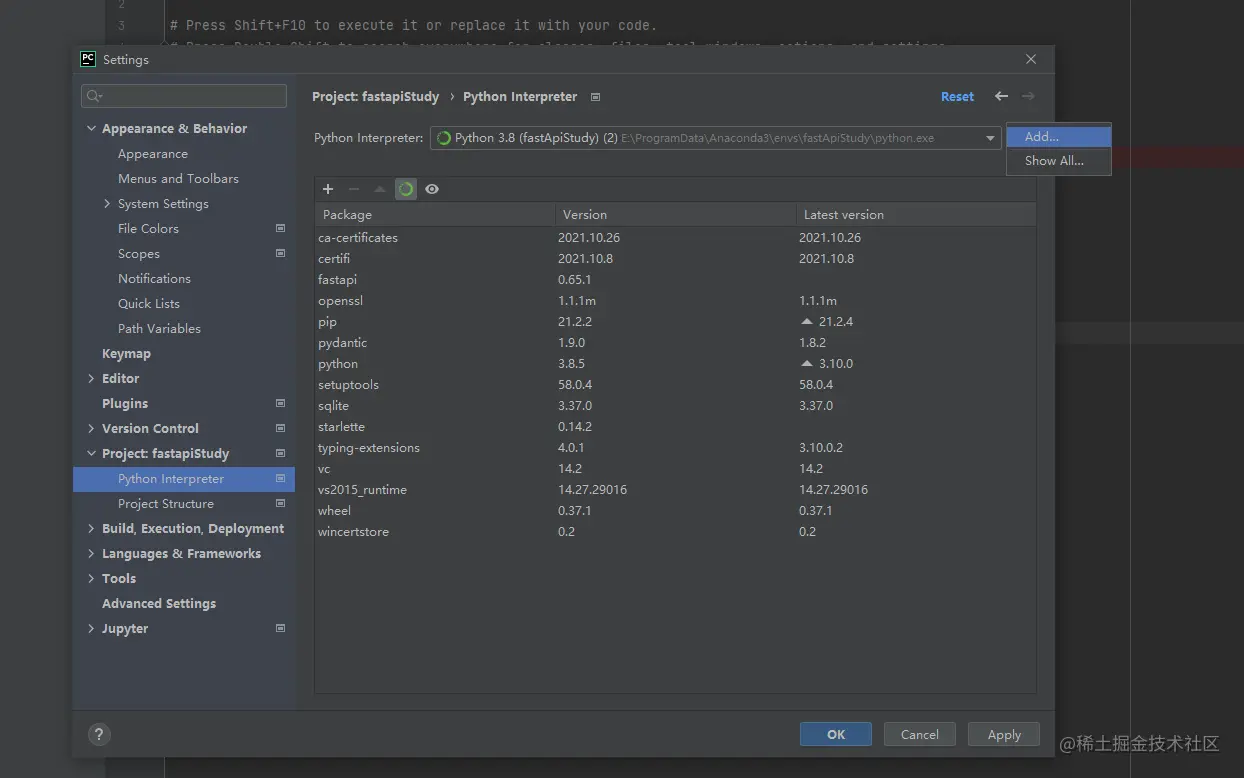Image resolution: width=1244 pixels, height=778 pixels.
Task: Click the project icon next to File Colors
Action: 280,228
